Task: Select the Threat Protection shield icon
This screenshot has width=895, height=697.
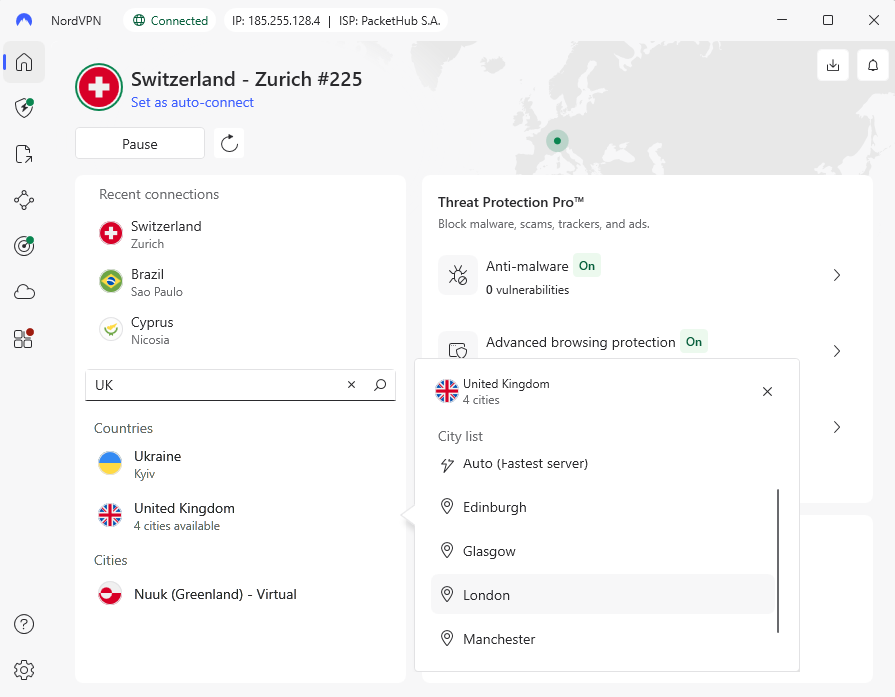Action: (23, 108)
